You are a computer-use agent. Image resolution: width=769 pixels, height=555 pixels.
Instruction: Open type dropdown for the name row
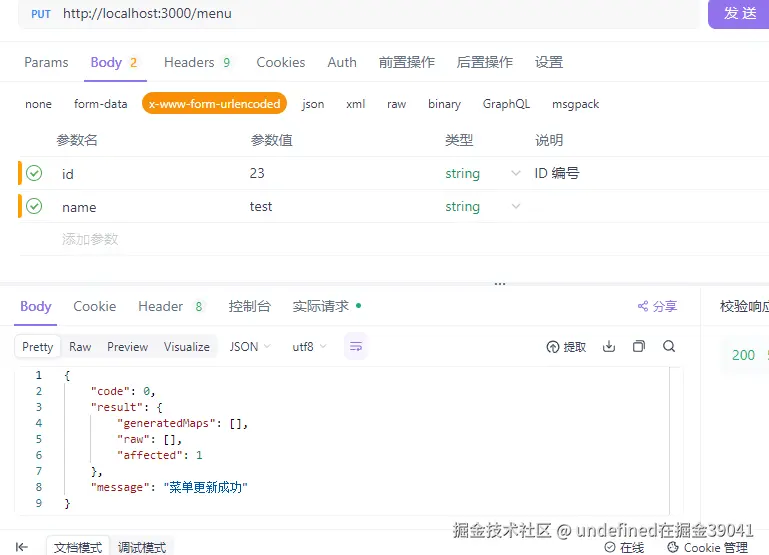515,206
